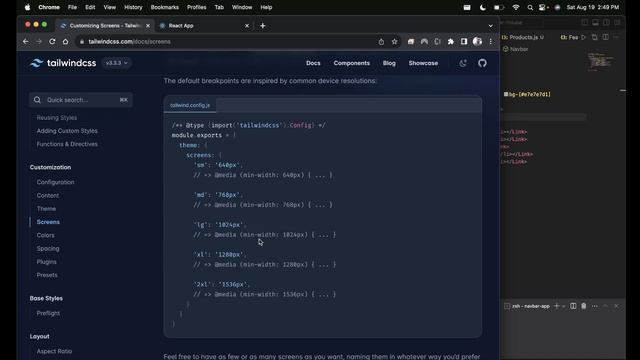Open a new Chrome tab
640x360 pixels.
coord(262,26)
